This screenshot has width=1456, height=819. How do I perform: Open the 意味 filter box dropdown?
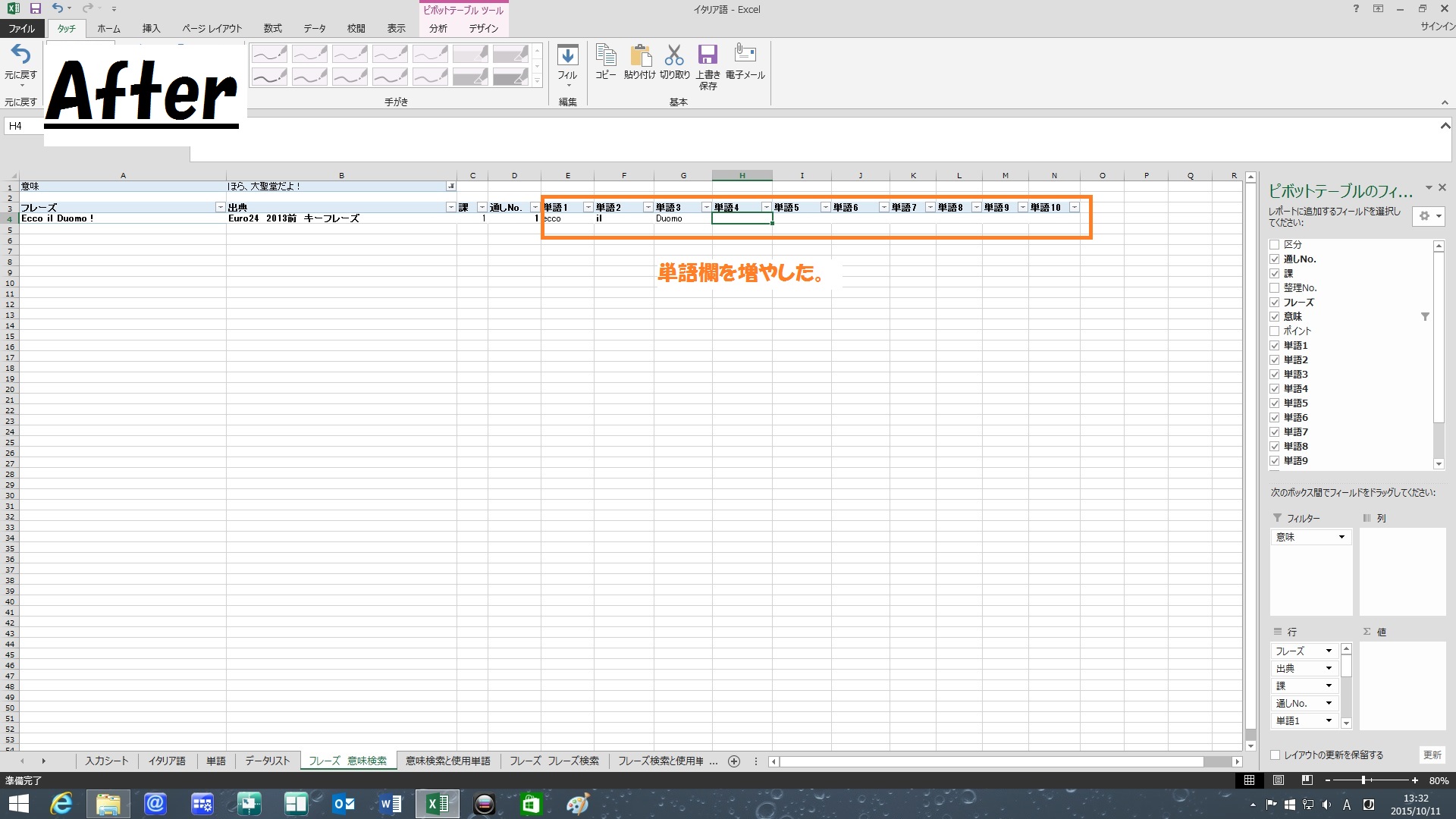[x=1341, y=538]
